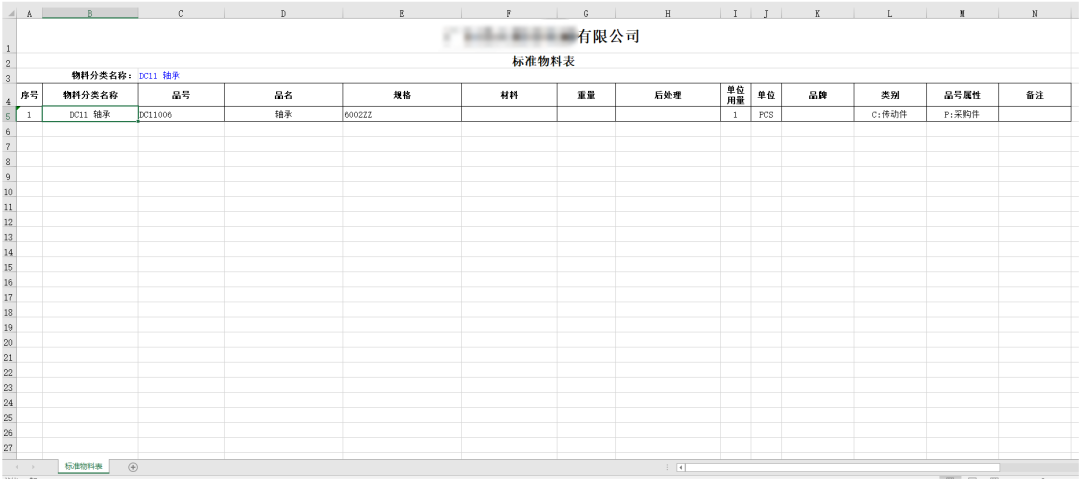The height and width of the screenshot is (480, 1080).
Task: Add a new sheet with plus icon
Action: point(133,466)
